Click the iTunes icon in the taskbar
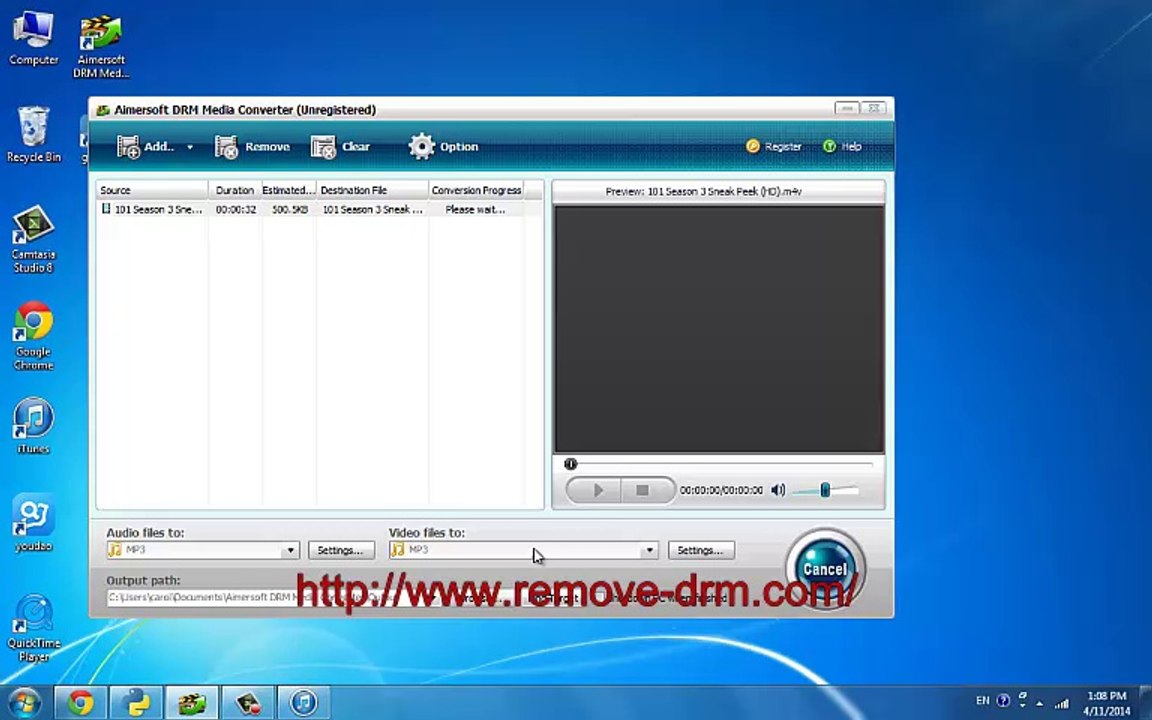 point(303,703)
